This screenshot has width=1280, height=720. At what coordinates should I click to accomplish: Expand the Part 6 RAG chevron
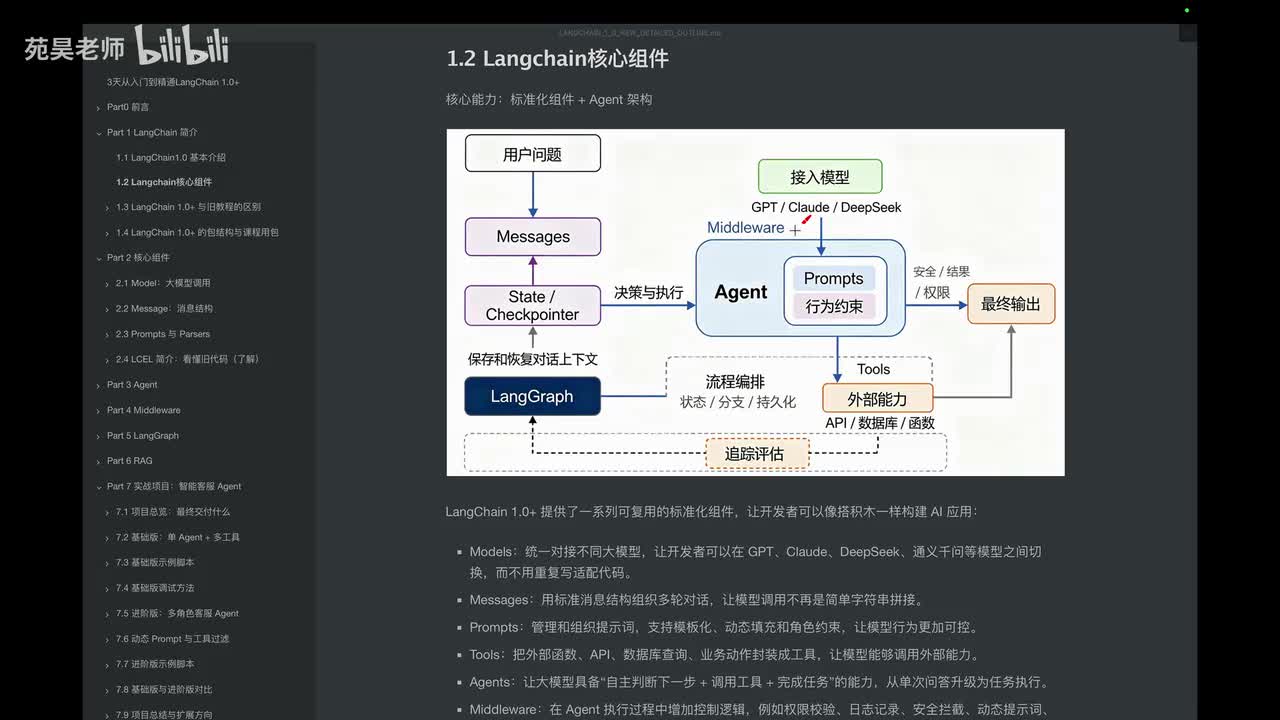click(98, 461)
